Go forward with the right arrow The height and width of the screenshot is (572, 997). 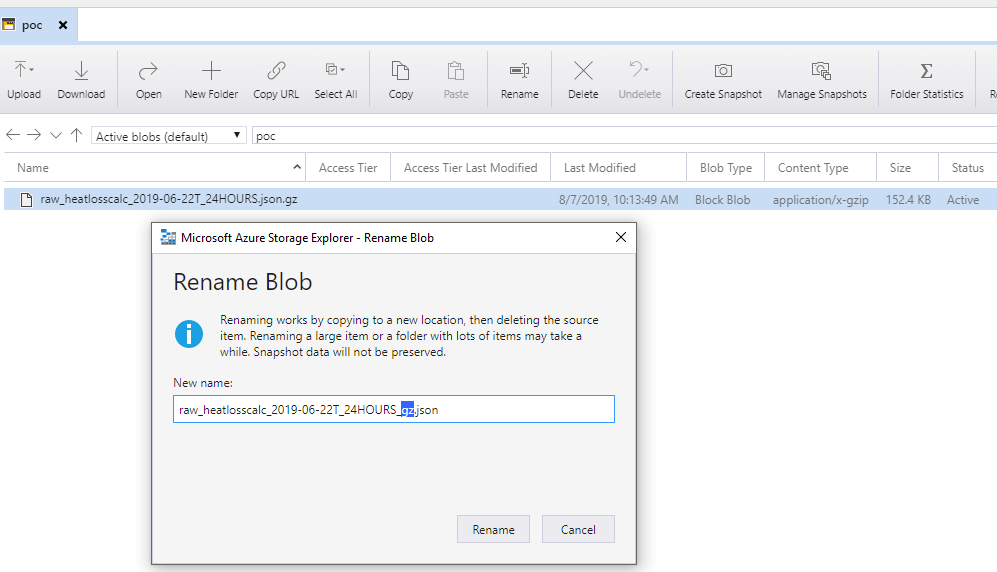[34, 135]
